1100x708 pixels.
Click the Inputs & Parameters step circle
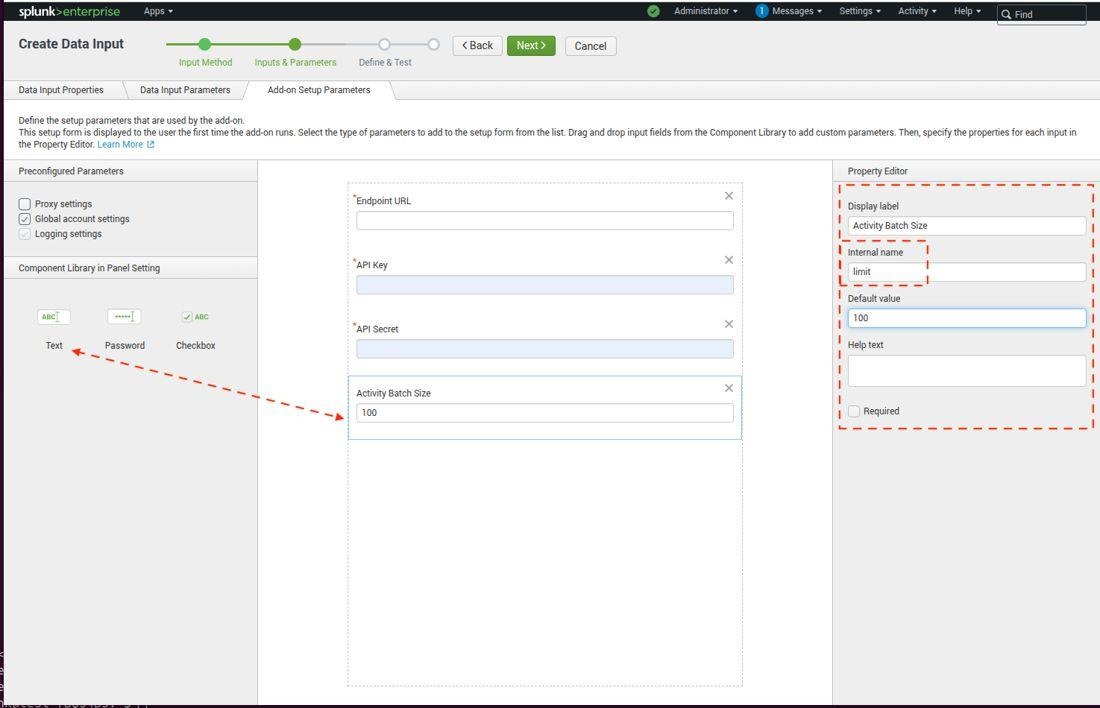[295, 44]
